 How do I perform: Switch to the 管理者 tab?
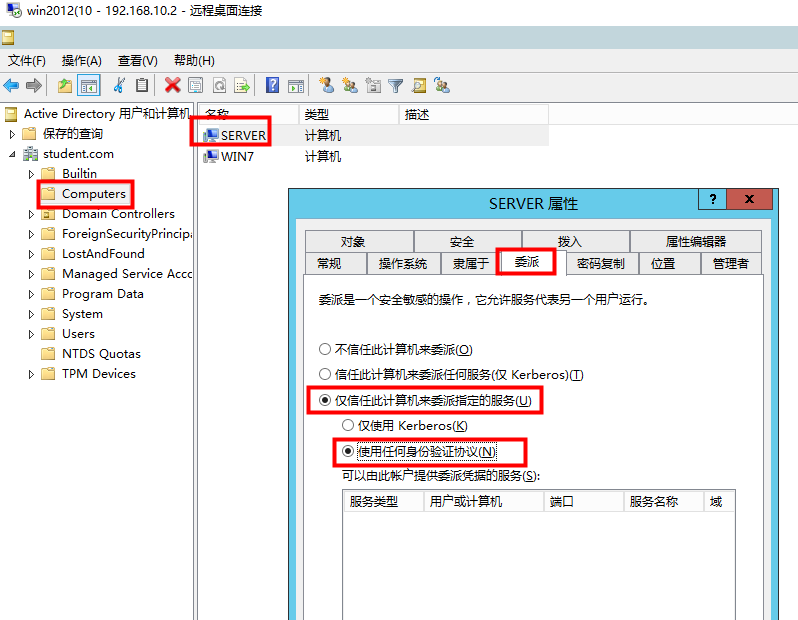(x=731, y=263)
